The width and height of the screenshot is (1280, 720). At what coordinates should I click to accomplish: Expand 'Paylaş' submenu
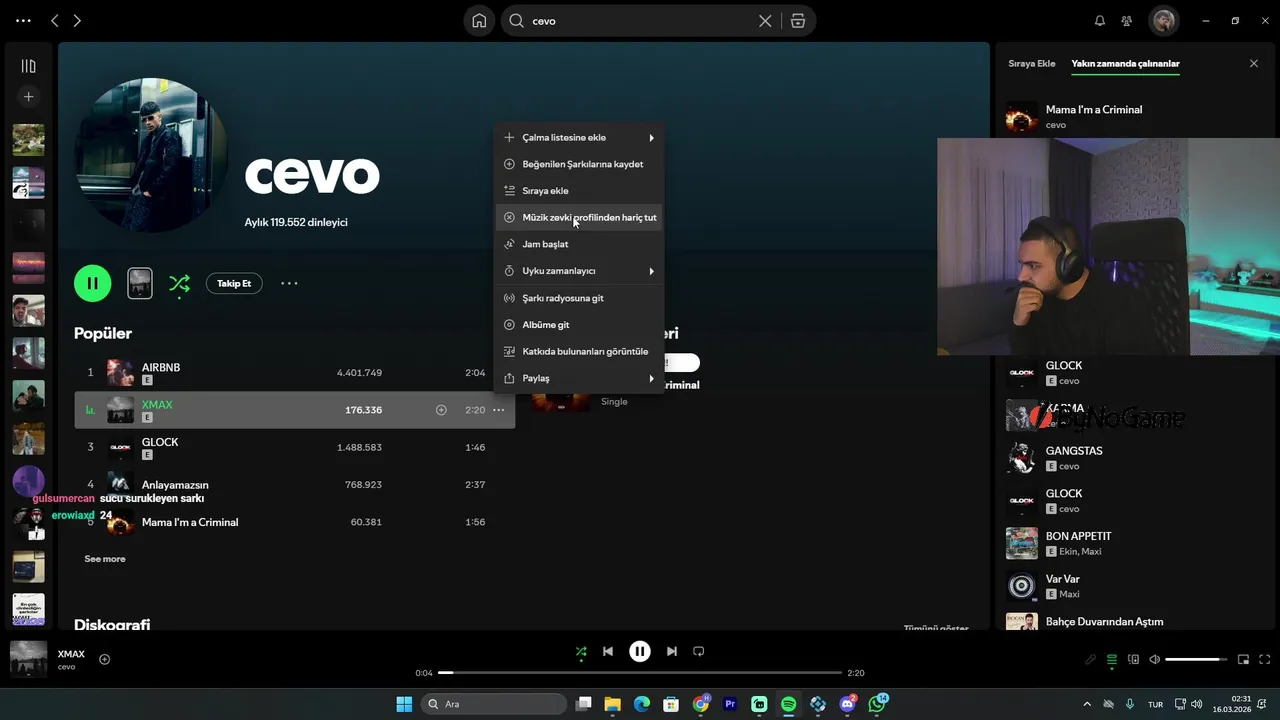pos(579,378)
